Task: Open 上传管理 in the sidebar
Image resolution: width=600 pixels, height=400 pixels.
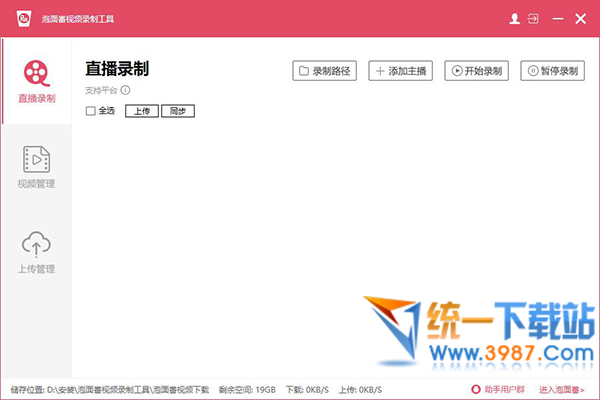Action: (37, 252)
